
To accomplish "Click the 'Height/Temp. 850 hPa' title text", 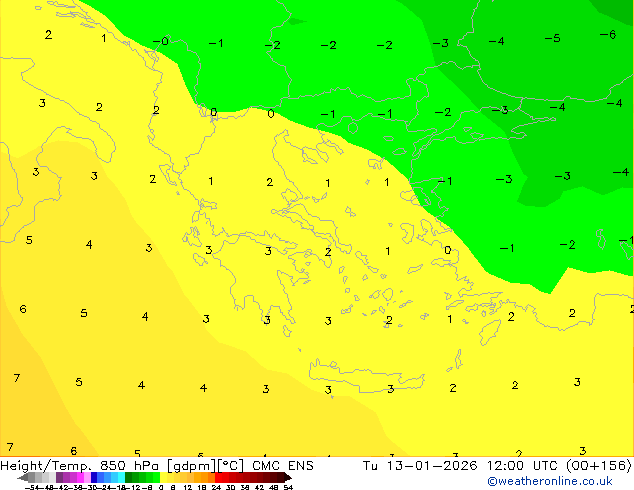I will pos(79,466).
